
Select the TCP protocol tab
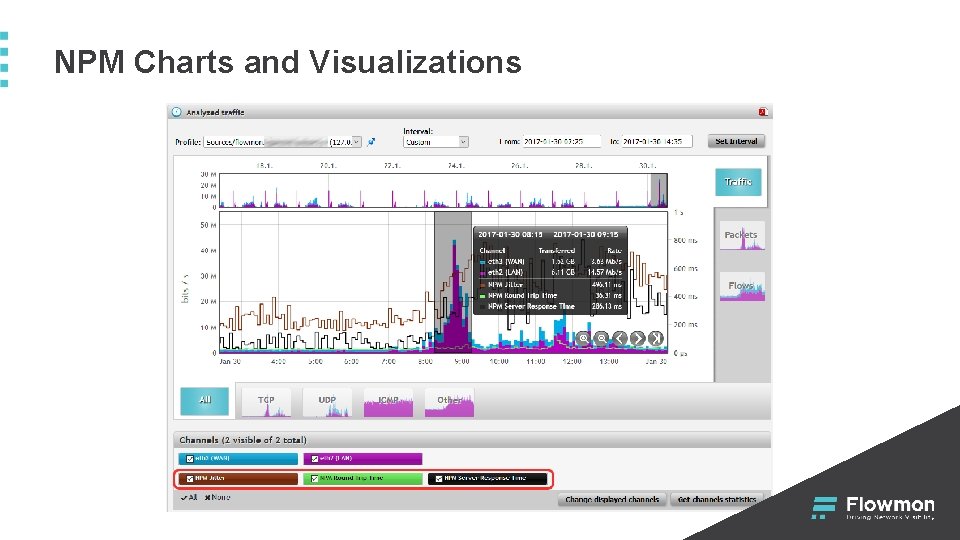(266, 402)
